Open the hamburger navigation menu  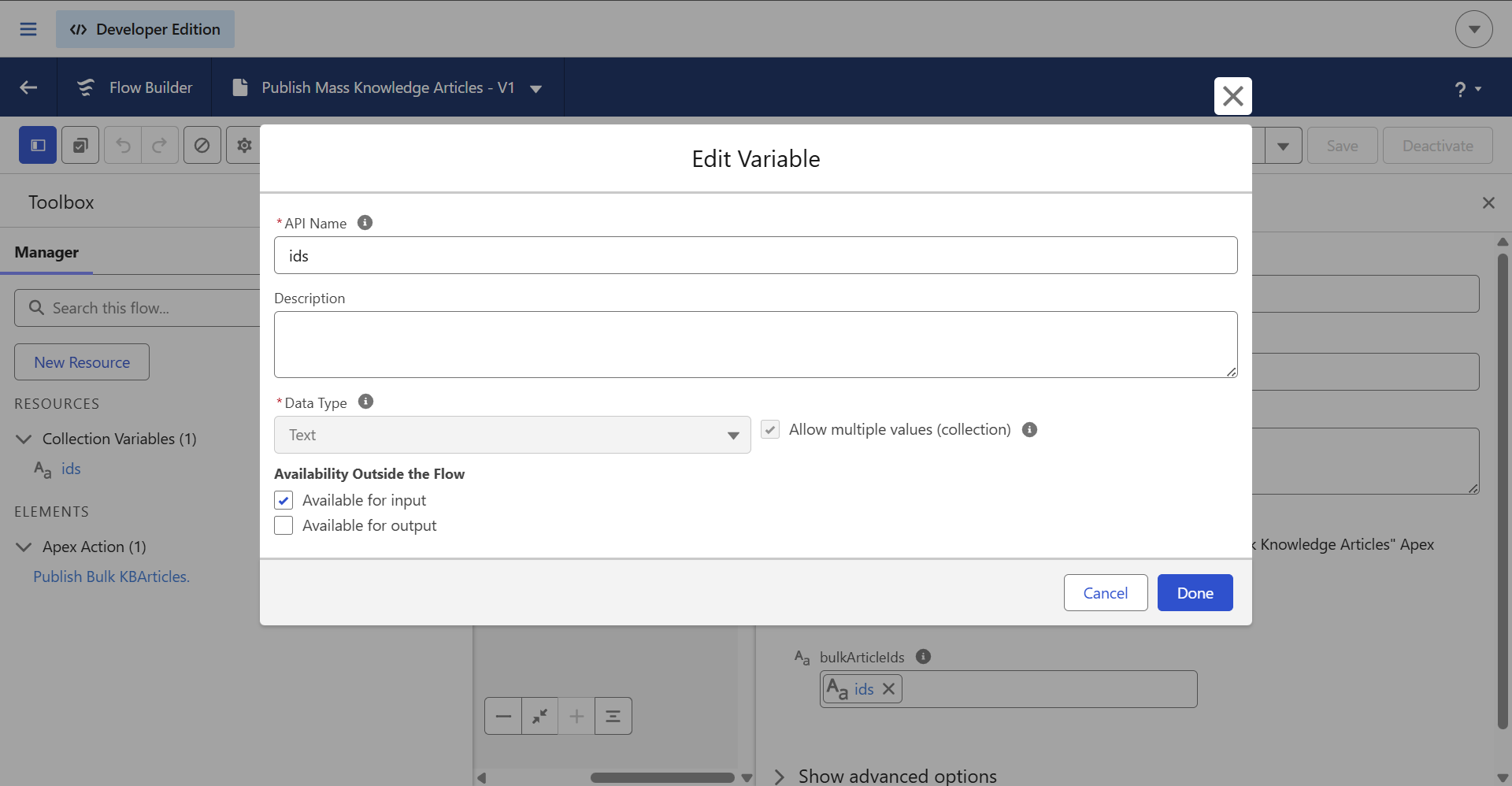coord(28,29)
